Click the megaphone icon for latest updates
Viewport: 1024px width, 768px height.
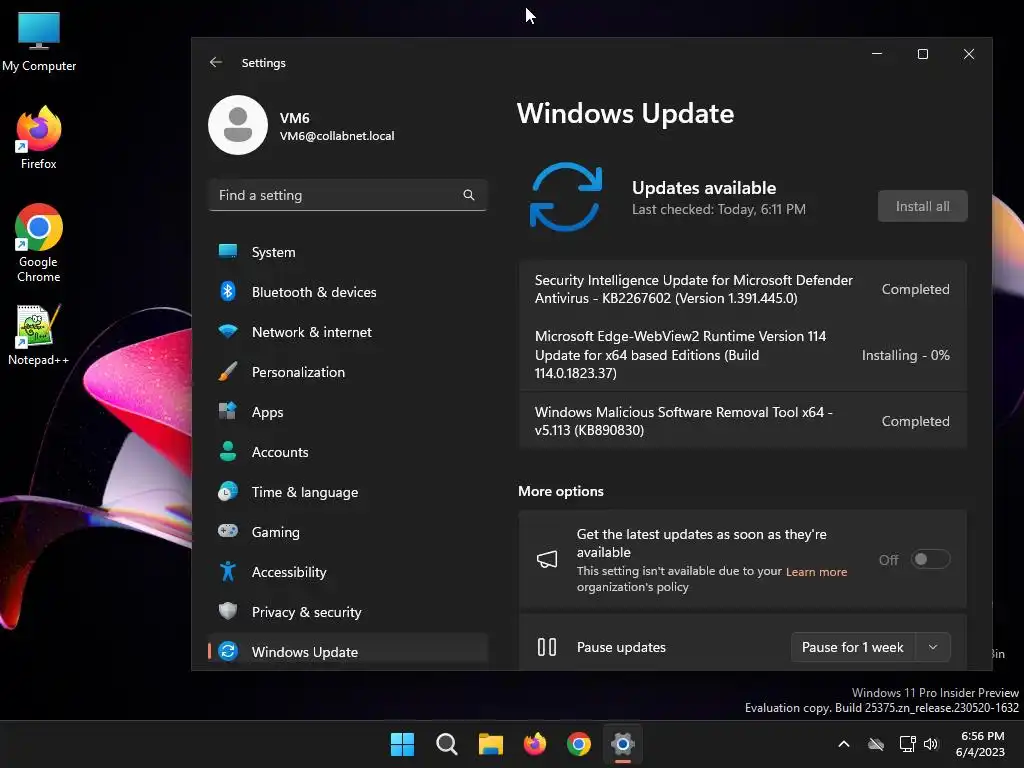coord(547,559)
